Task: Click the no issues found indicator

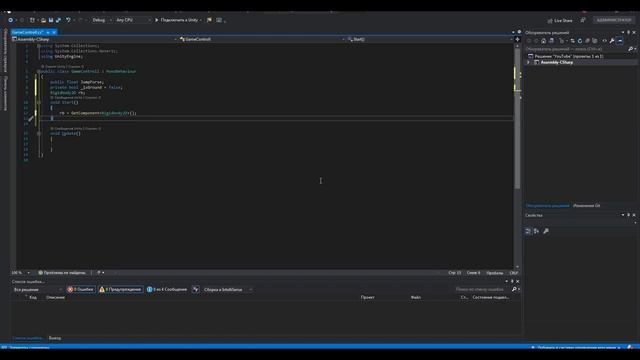Action: [62, 273]
